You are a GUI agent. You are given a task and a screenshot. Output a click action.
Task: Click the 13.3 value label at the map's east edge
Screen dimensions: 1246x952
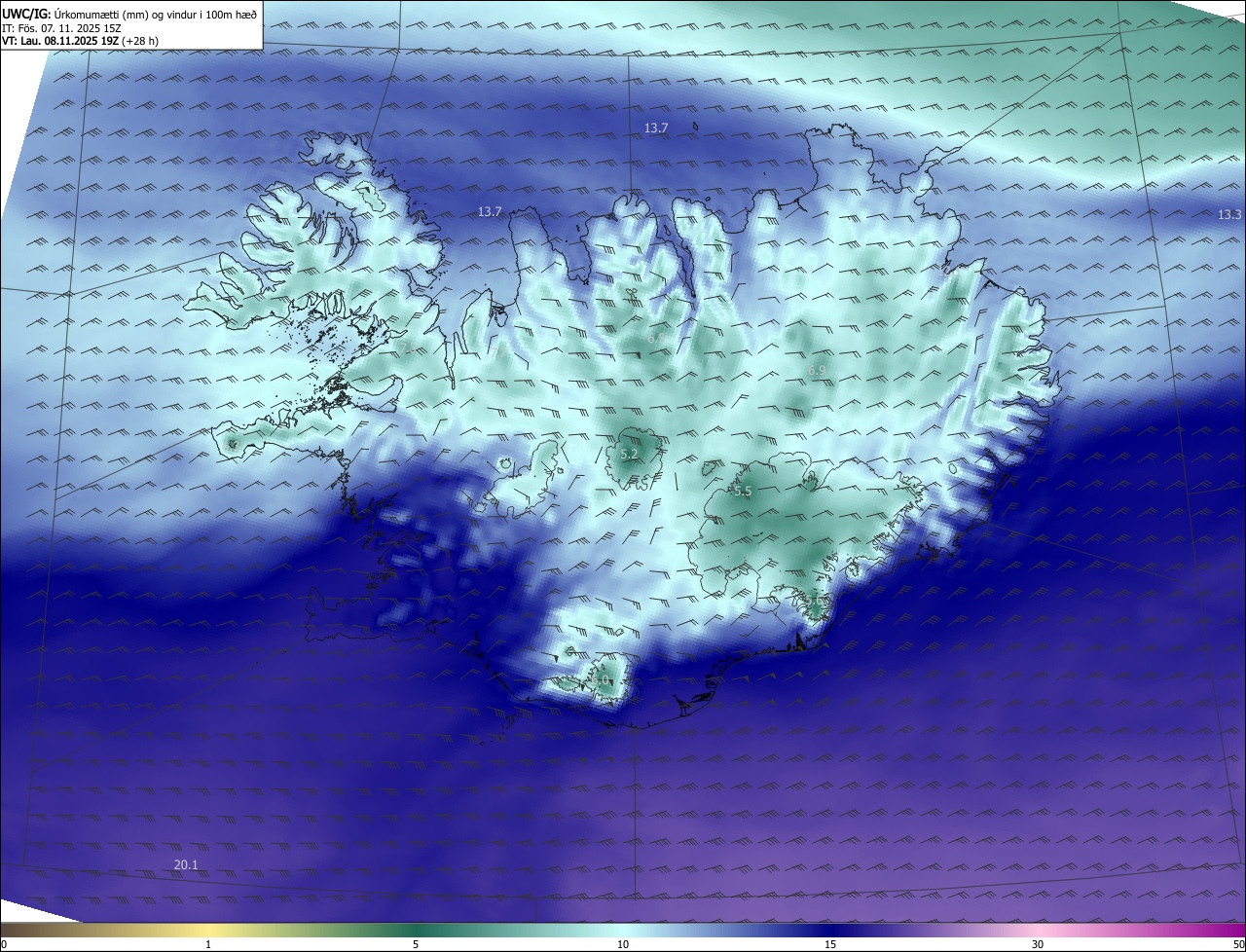pyautogui.click(x=1229, y=214)
